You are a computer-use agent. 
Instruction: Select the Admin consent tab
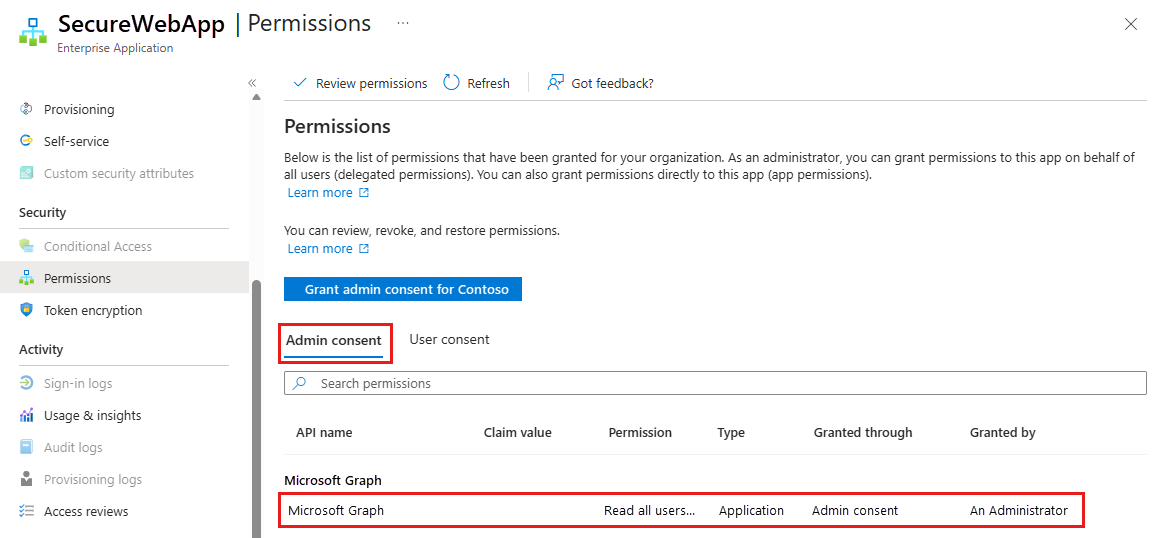tap(333, 341)
